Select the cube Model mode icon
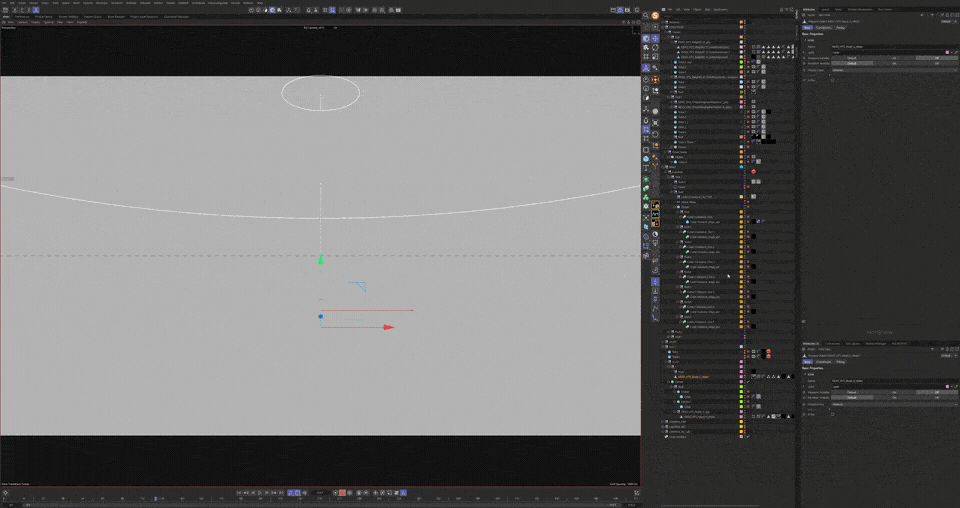 (646, 38)
